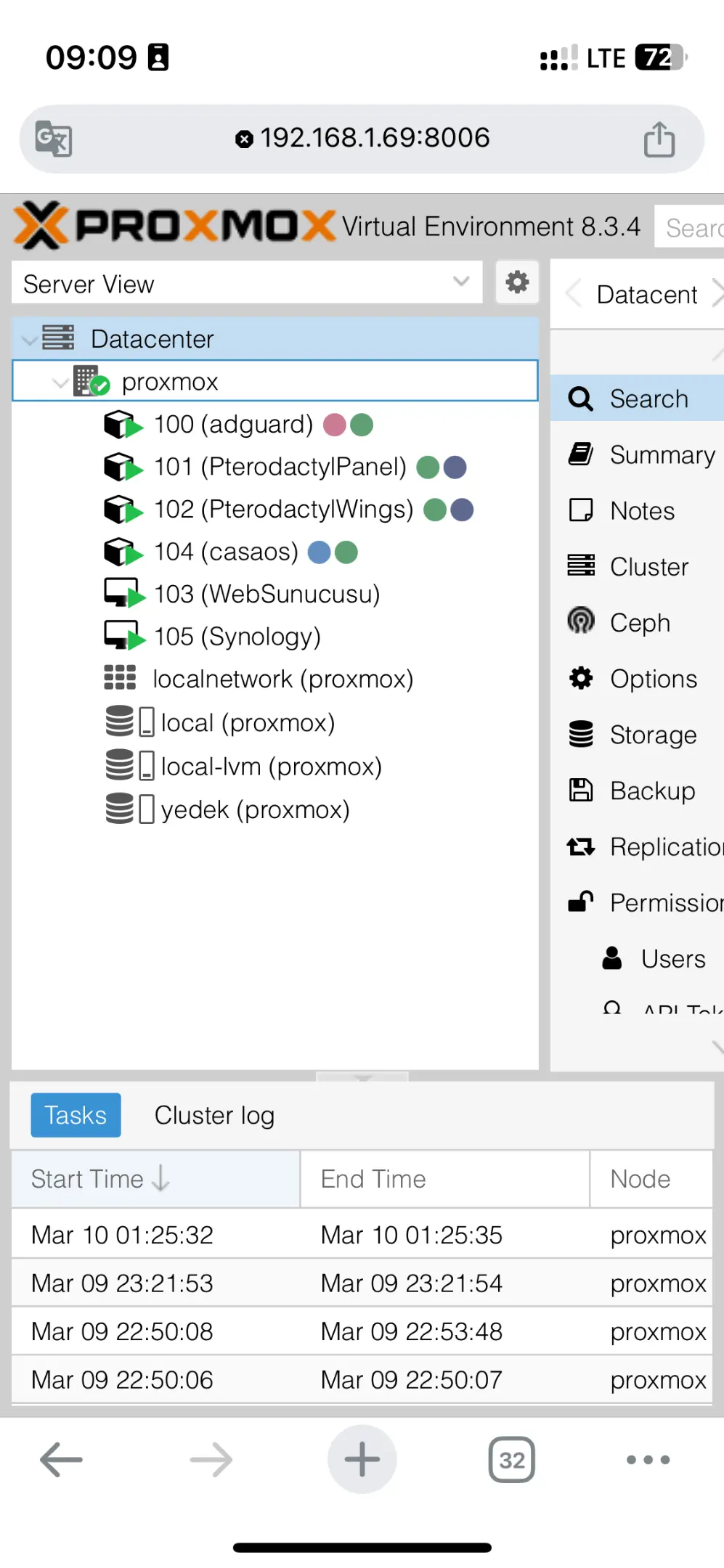
Task: Select the 100 (adguard) container icon
Action: click(x=123, y=425)
